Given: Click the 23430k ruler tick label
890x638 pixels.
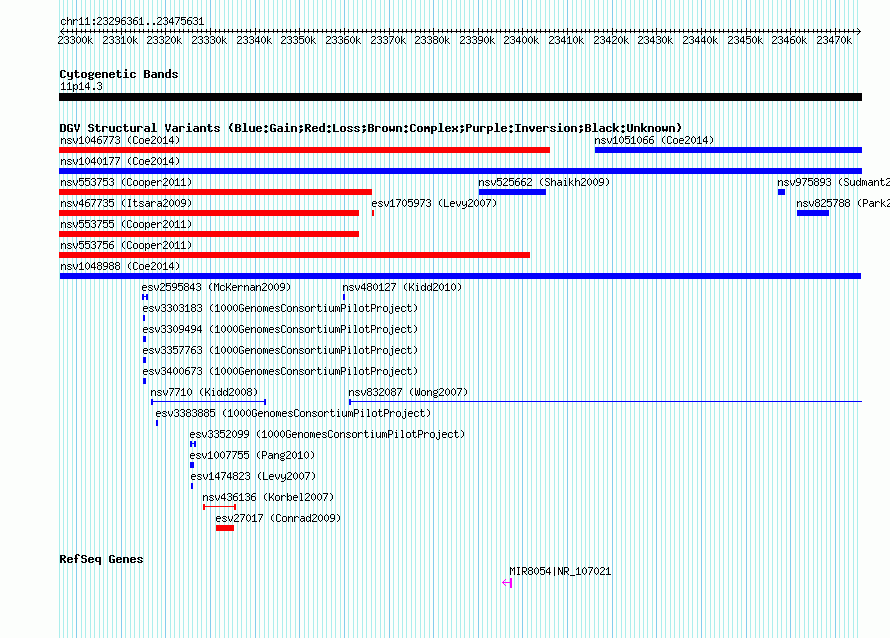Looking at the screenshot, I should click(655, 40).
